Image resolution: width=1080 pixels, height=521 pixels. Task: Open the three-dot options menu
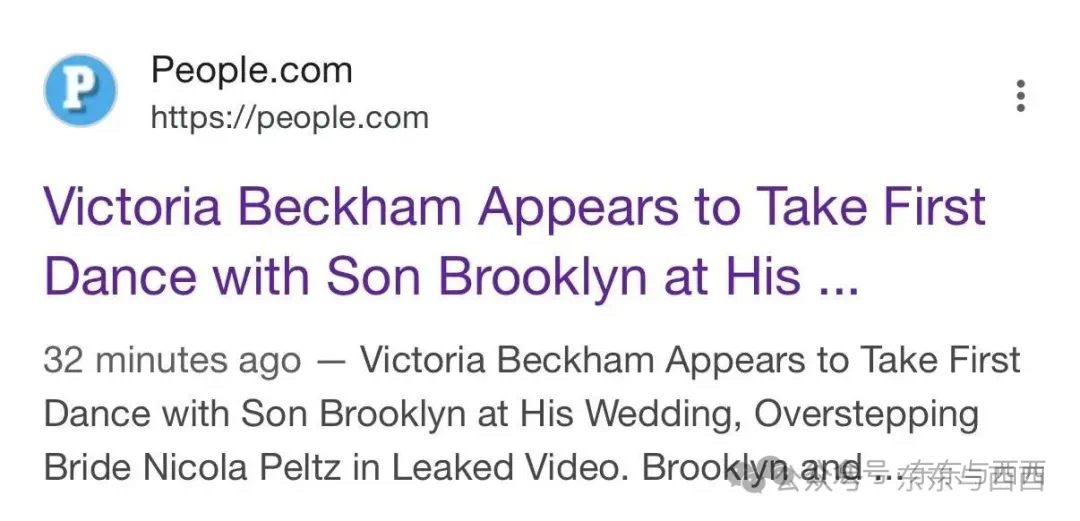(1021, 96)
